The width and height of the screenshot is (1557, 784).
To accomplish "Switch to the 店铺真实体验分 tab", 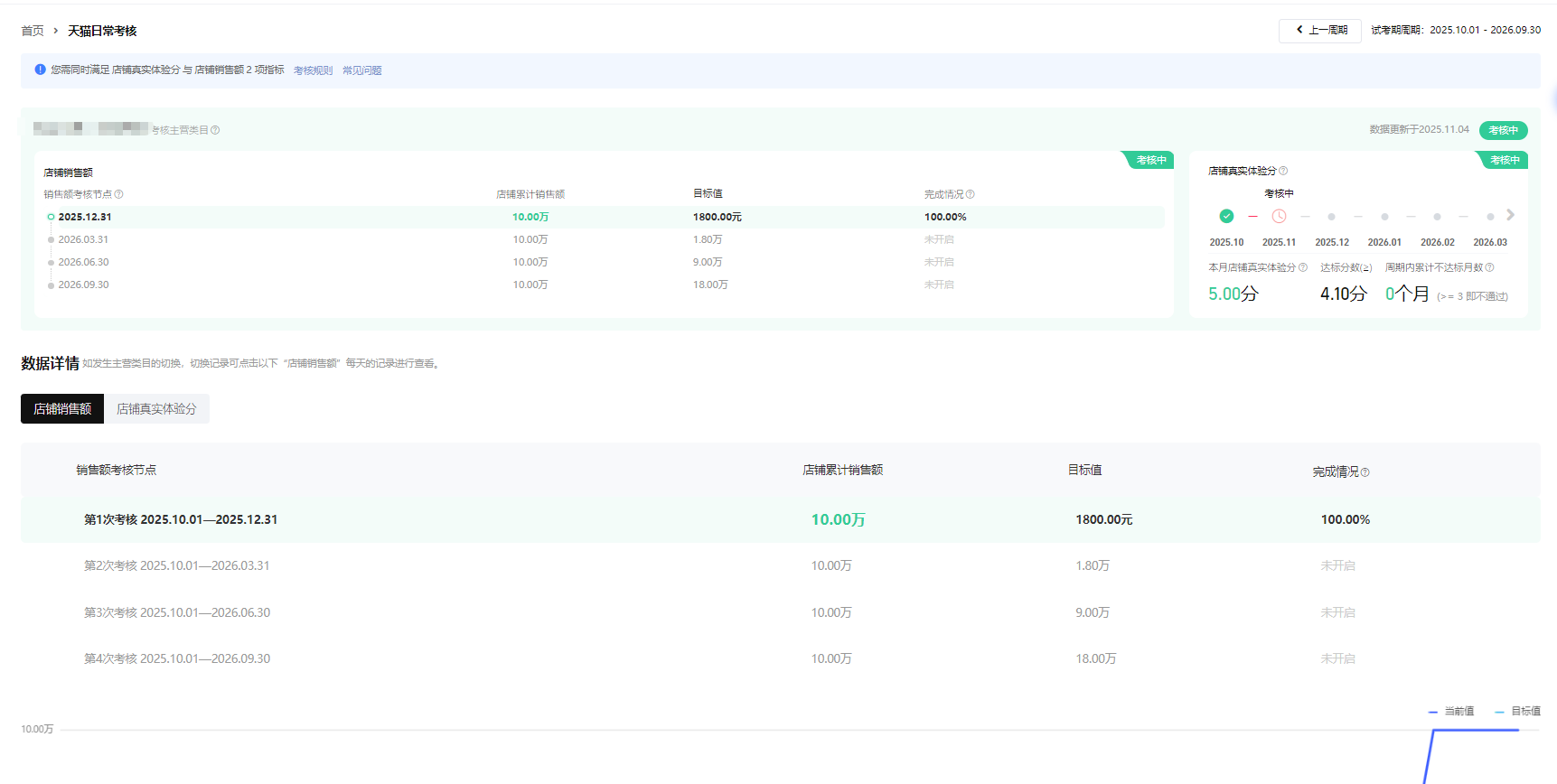I will 156,408.
